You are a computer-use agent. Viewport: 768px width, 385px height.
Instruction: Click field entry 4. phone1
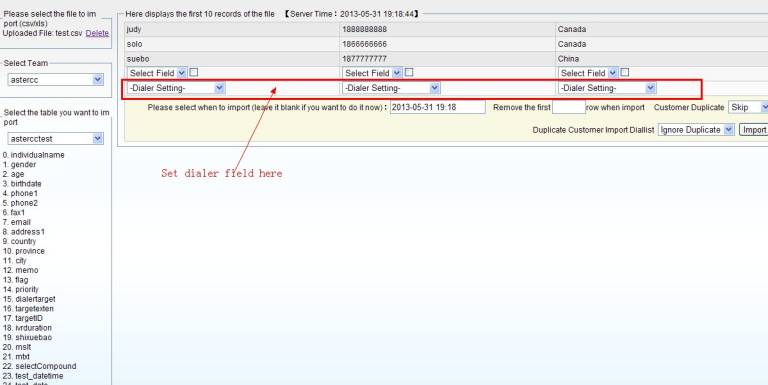20,193
